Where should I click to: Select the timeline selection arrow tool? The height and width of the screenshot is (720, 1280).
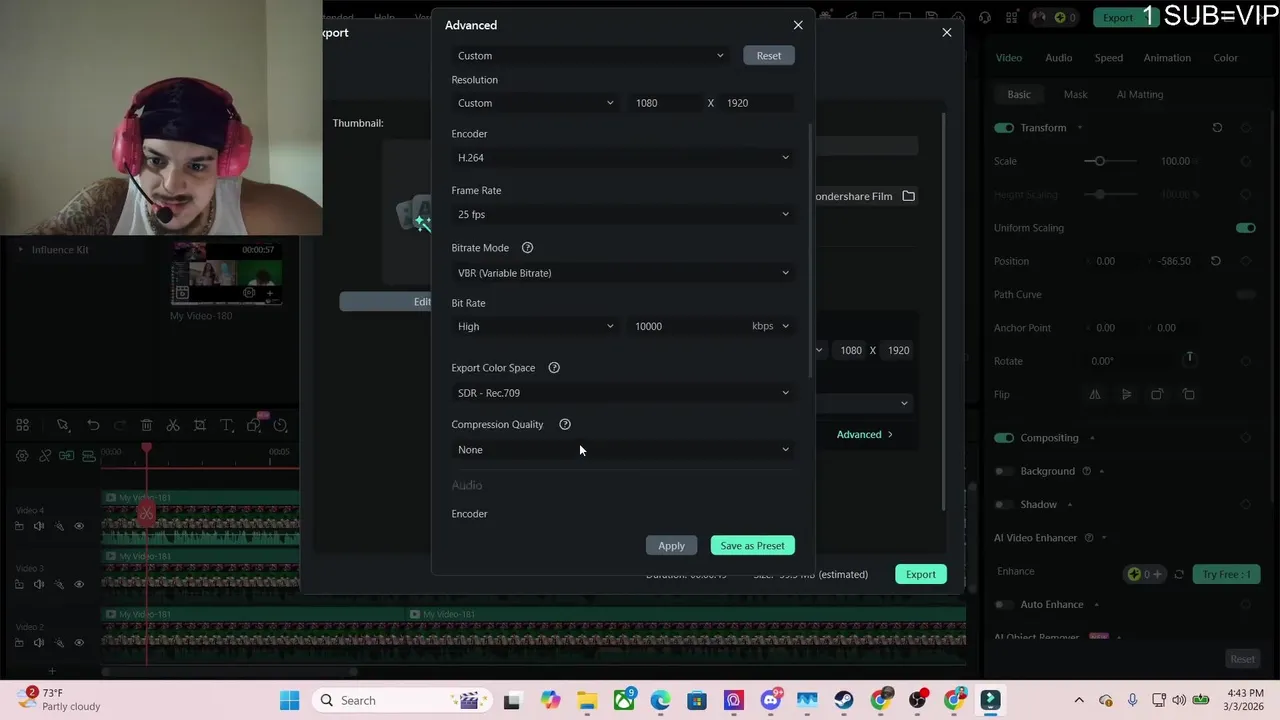tap(62, 425)
